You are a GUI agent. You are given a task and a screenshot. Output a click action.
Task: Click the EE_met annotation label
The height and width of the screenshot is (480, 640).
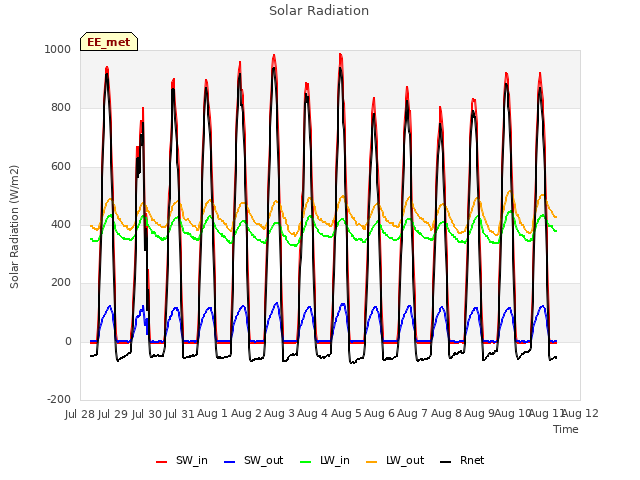pos(109,42)
